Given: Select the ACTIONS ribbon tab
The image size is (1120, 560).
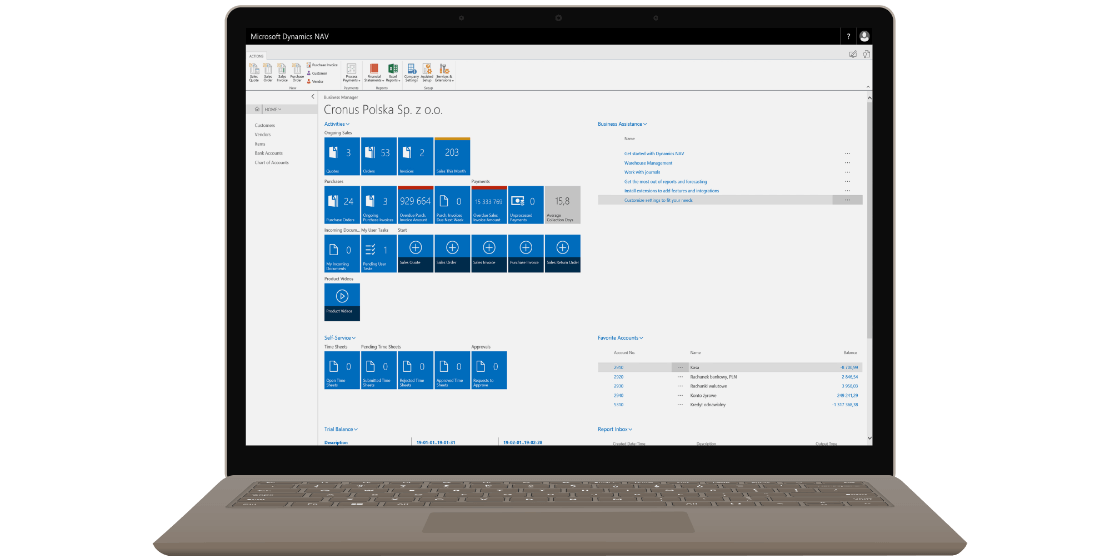Looking at the screenshot, I should 256,56.
